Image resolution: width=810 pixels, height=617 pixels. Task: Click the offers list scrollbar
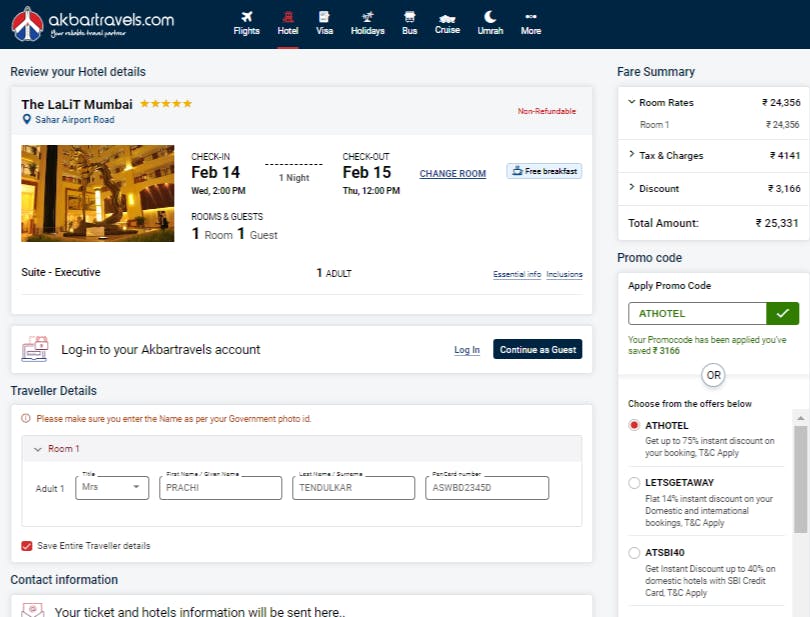(x=800, y=479)
